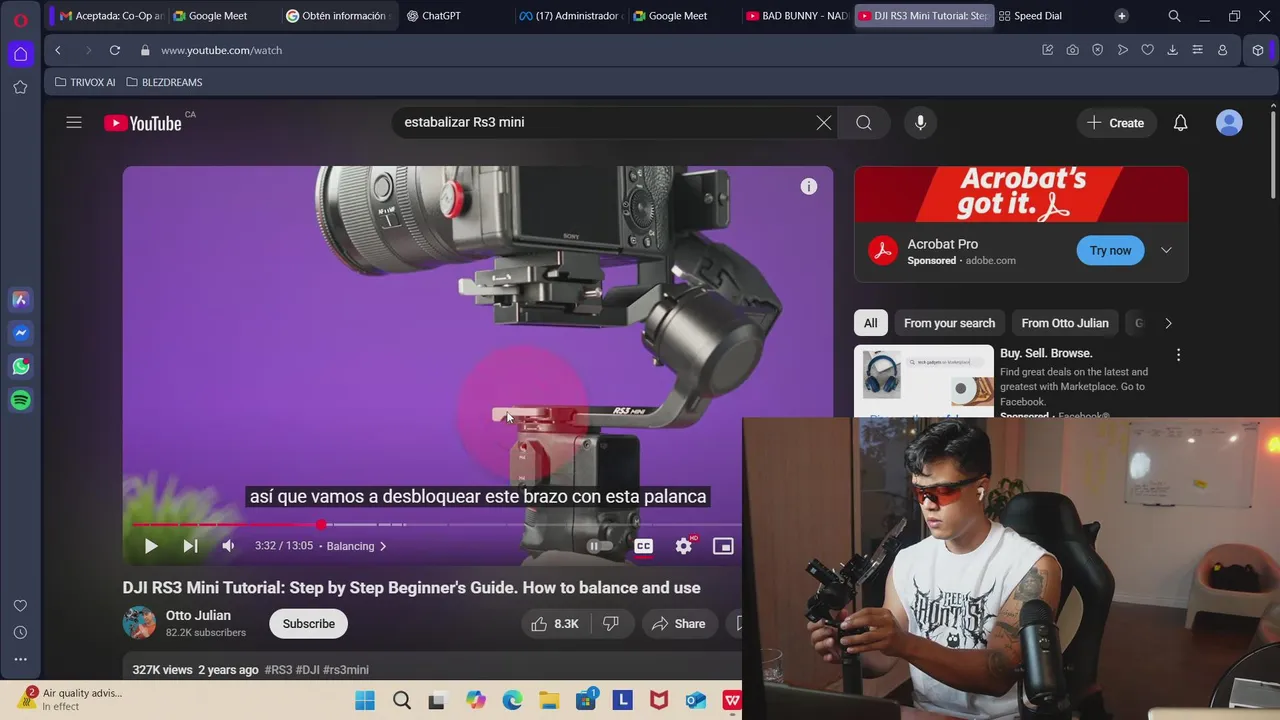1280x720 pixels.
Task: Mute the video volume
Action: coord(228,546)
